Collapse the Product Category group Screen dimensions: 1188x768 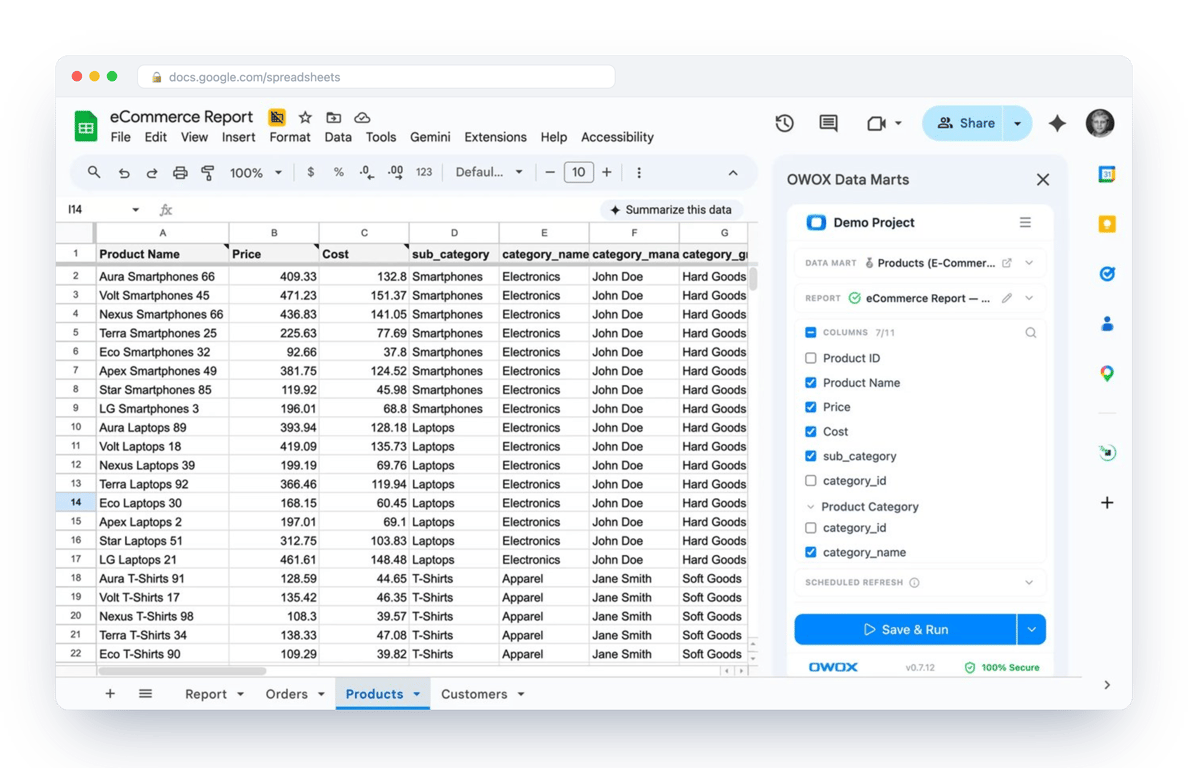tap(811, 507)
